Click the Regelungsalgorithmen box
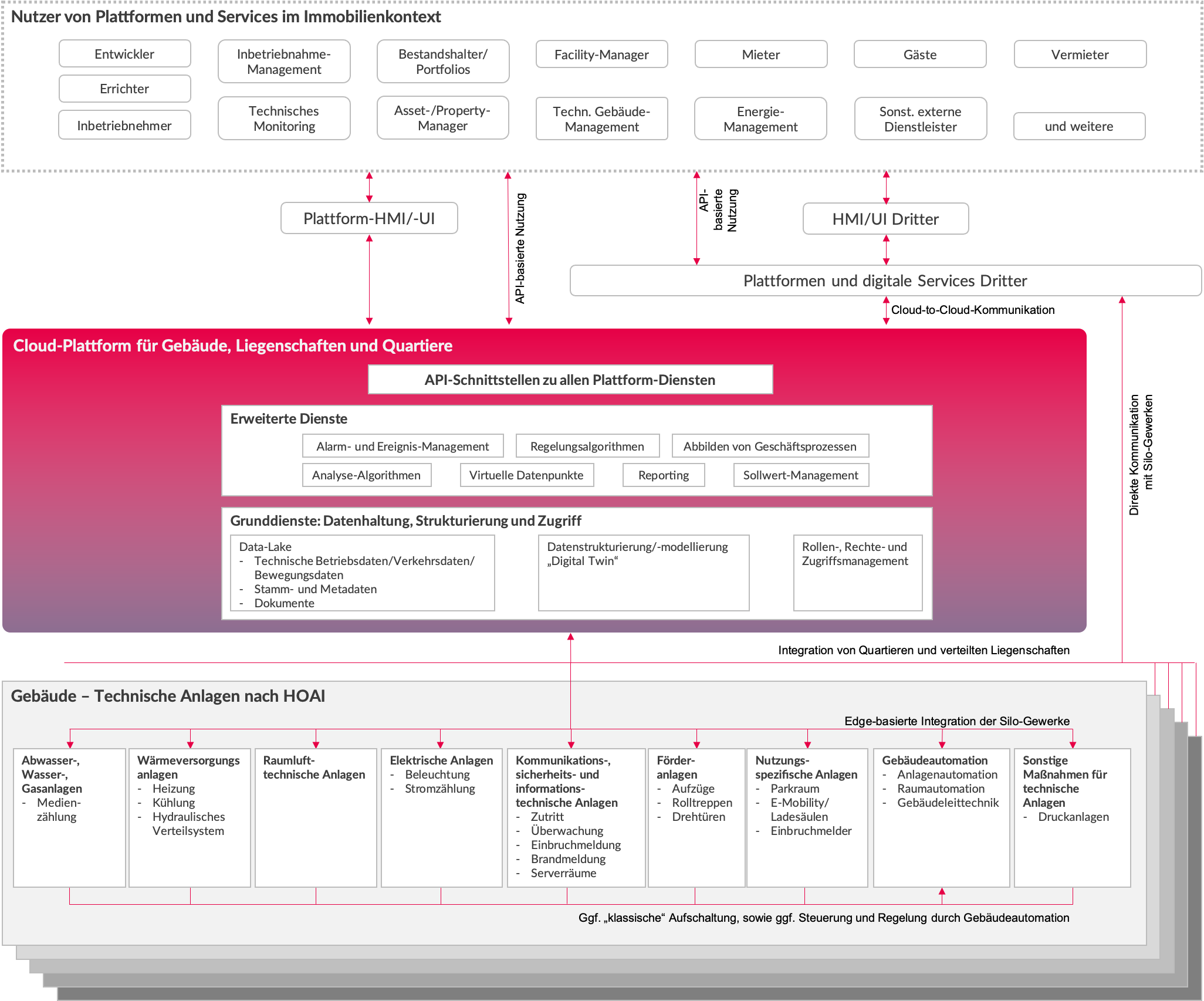This screenshot has height=1001, width=1204. point(587,446)
